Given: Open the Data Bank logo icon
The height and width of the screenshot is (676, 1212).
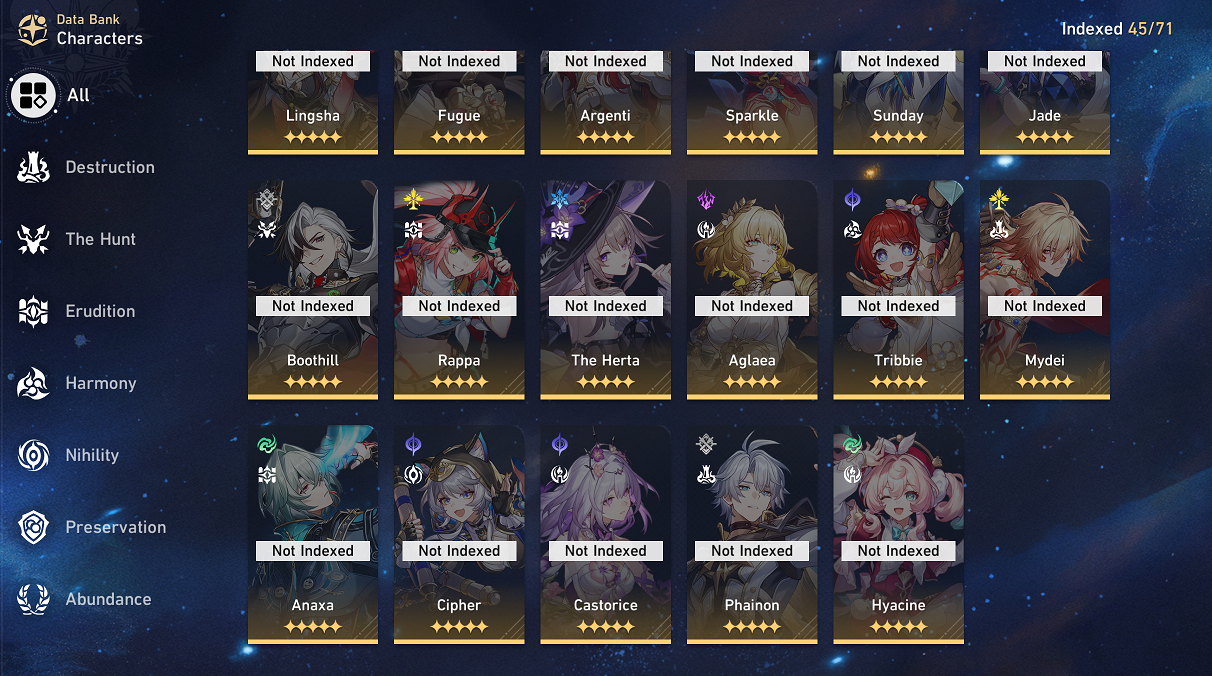Looking at the screenshot, I should pos(33,30).
